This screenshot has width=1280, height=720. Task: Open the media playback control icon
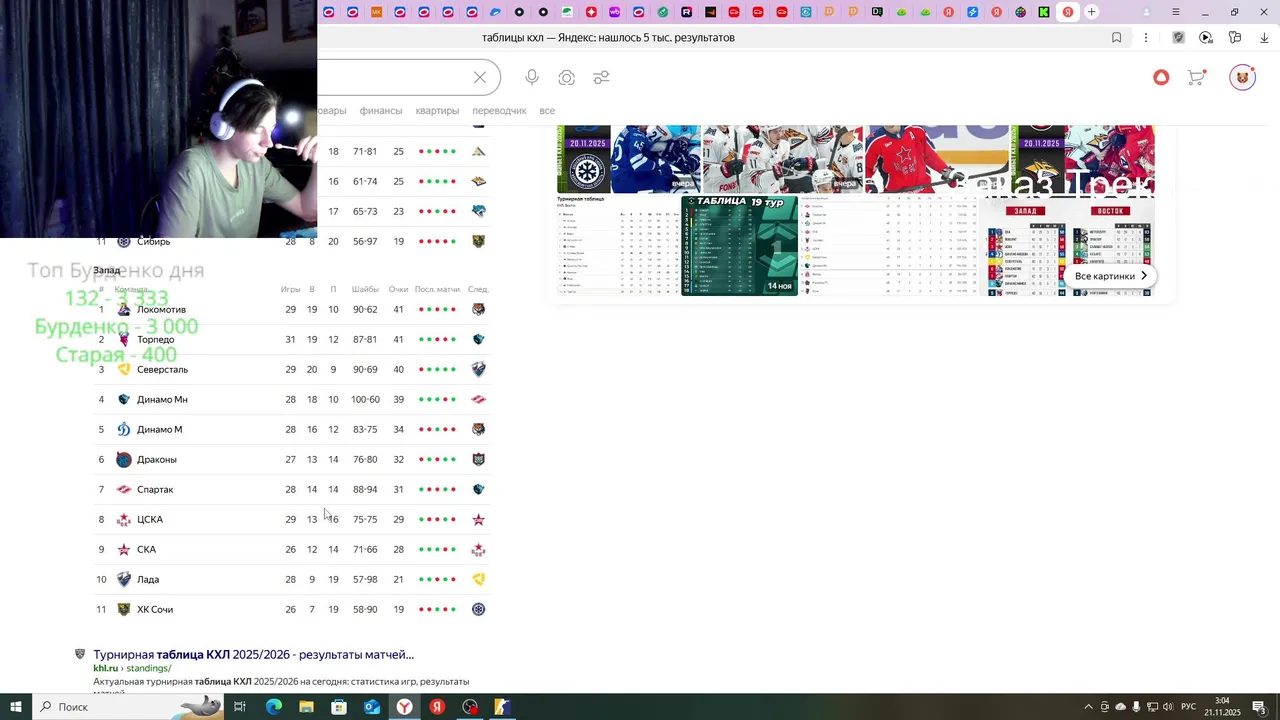1206,38
